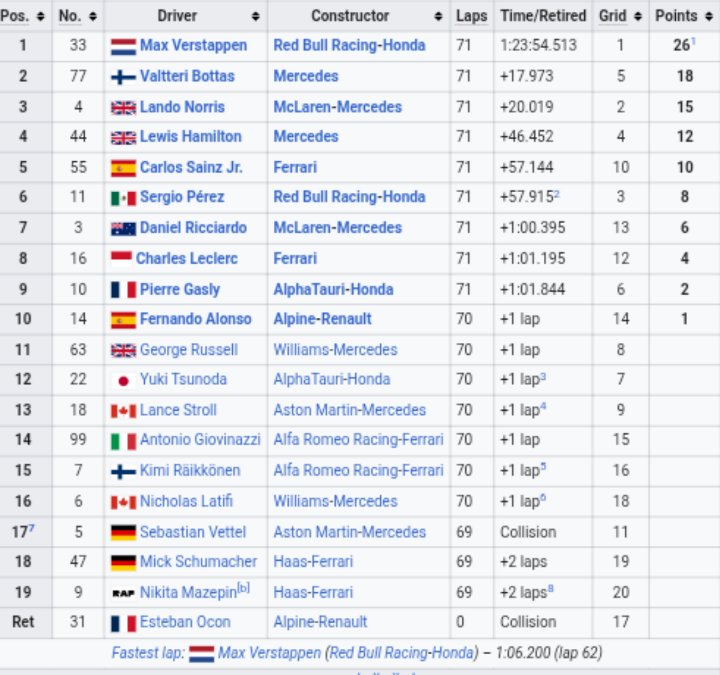Open Haas-Ferrari link in Schumacher row

[313, 562]
